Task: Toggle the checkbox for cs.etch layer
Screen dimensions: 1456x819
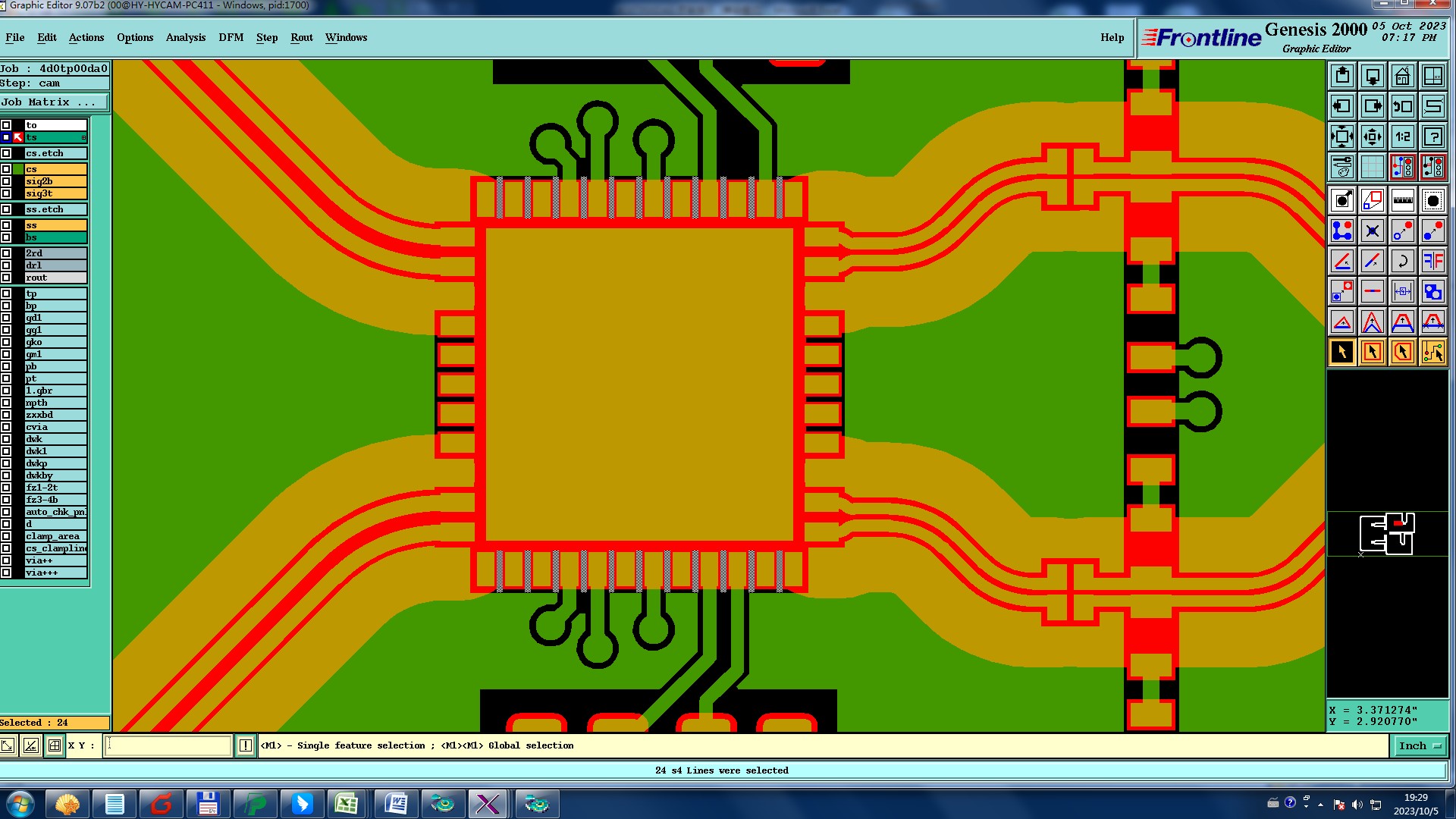Action: click(x=6, y=153)
